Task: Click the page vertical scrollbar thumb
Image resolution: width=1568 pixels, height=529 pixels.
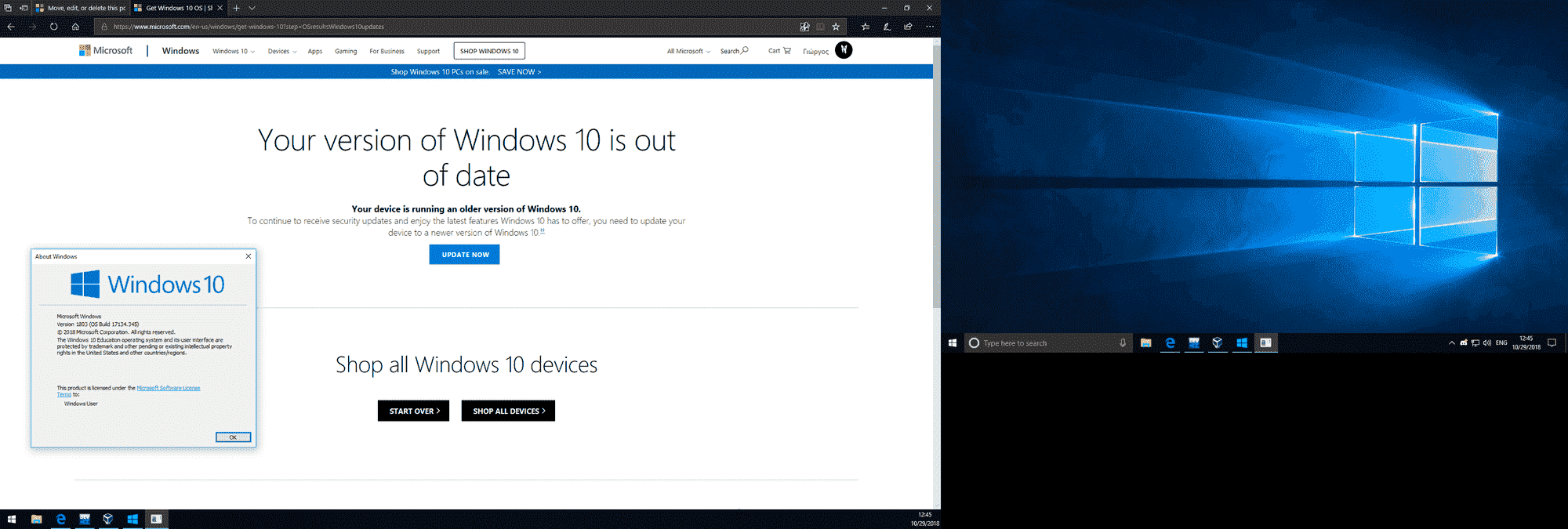Action: 936,176
